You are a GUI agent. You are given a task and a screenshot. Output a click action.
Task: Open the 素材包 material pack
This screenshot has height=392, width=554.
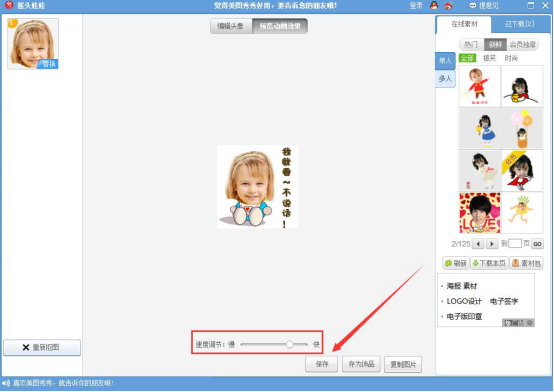coord(526,263)
